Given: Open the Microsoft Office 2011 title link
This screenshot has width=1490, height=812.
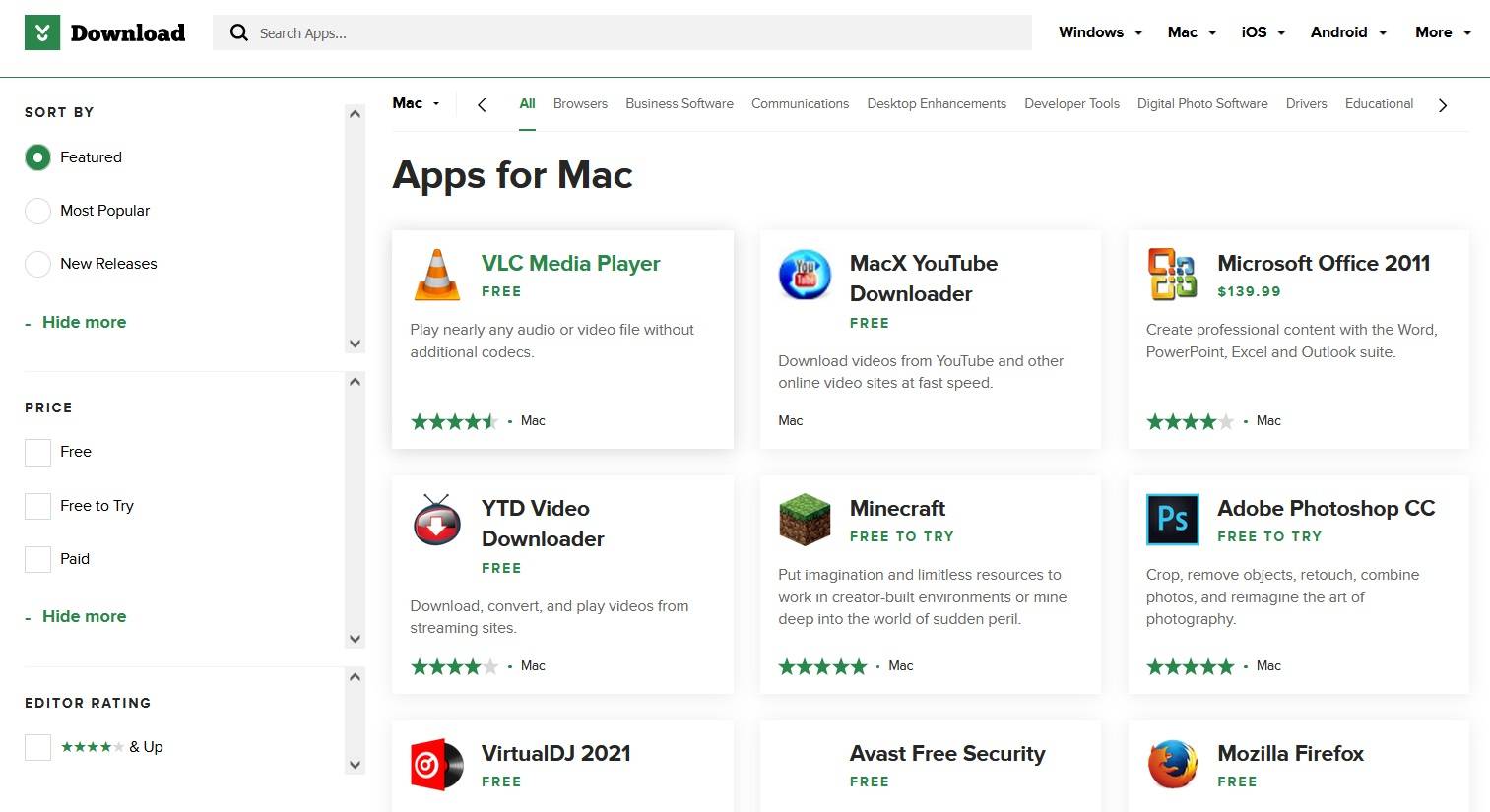Looking at the screenshot, I should tap(1324, 263).
